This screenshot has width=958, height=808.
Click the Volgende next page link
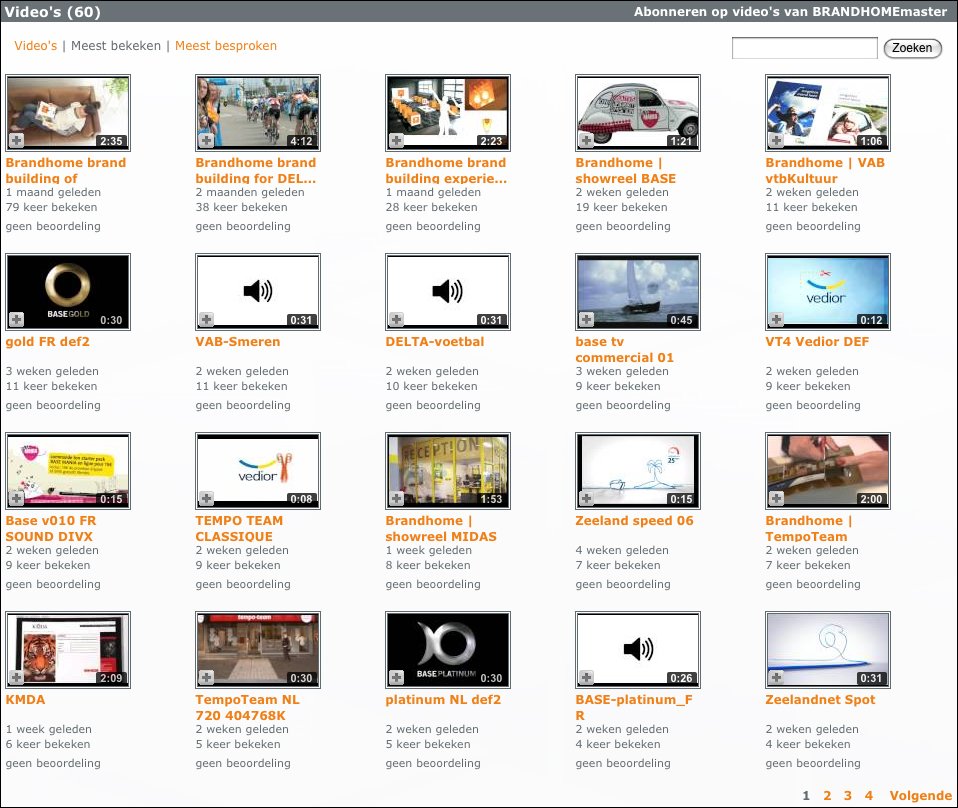tap(921, 796)
